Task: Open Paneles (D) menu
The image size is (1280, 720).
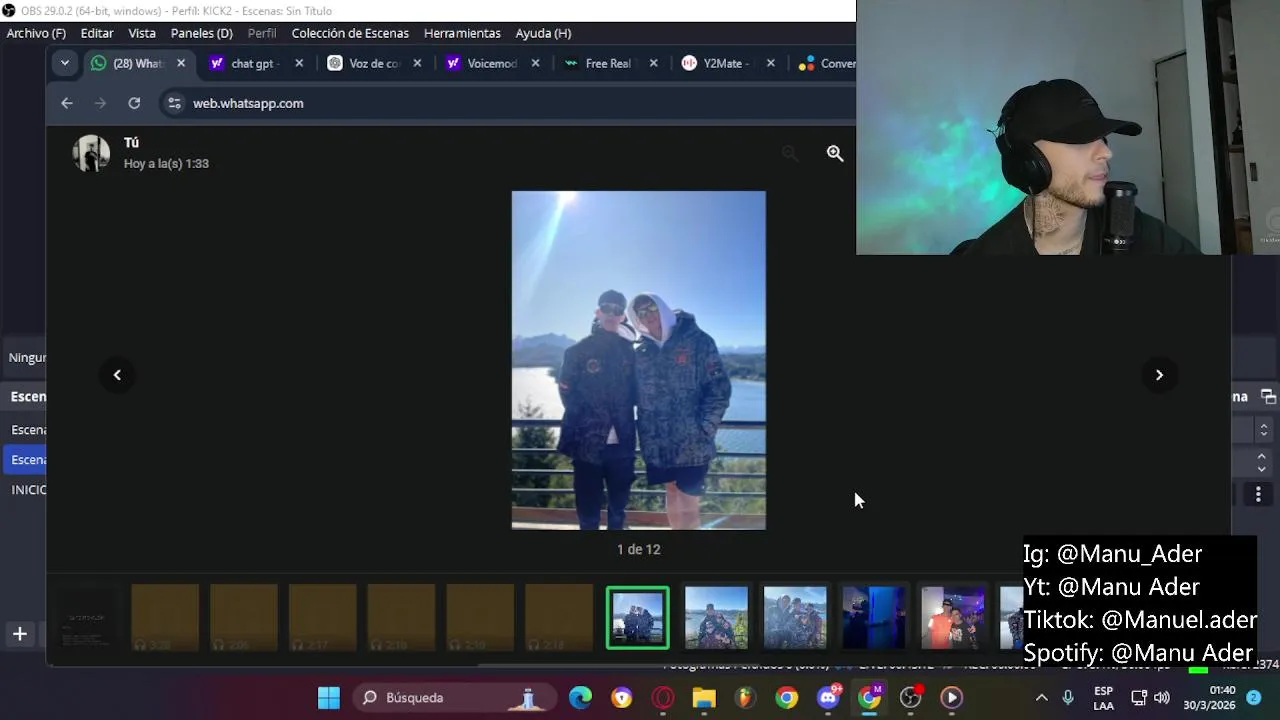Action: 202,33
